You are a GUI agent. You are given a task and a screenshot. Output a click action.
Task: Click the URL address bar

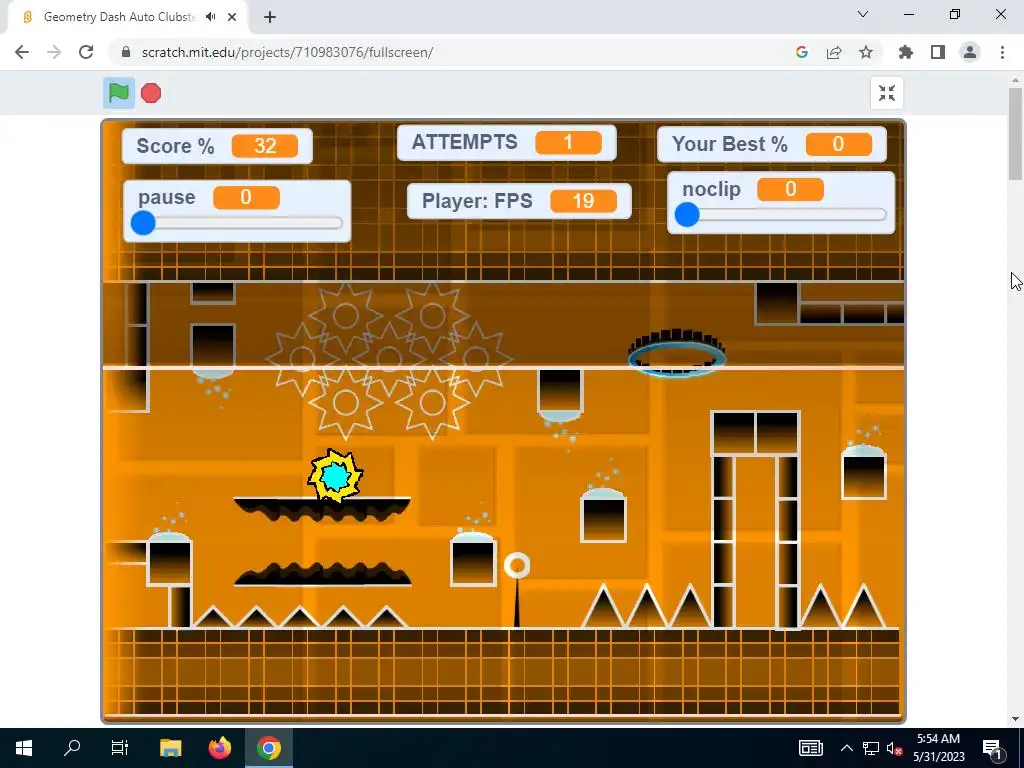(451, 52)
